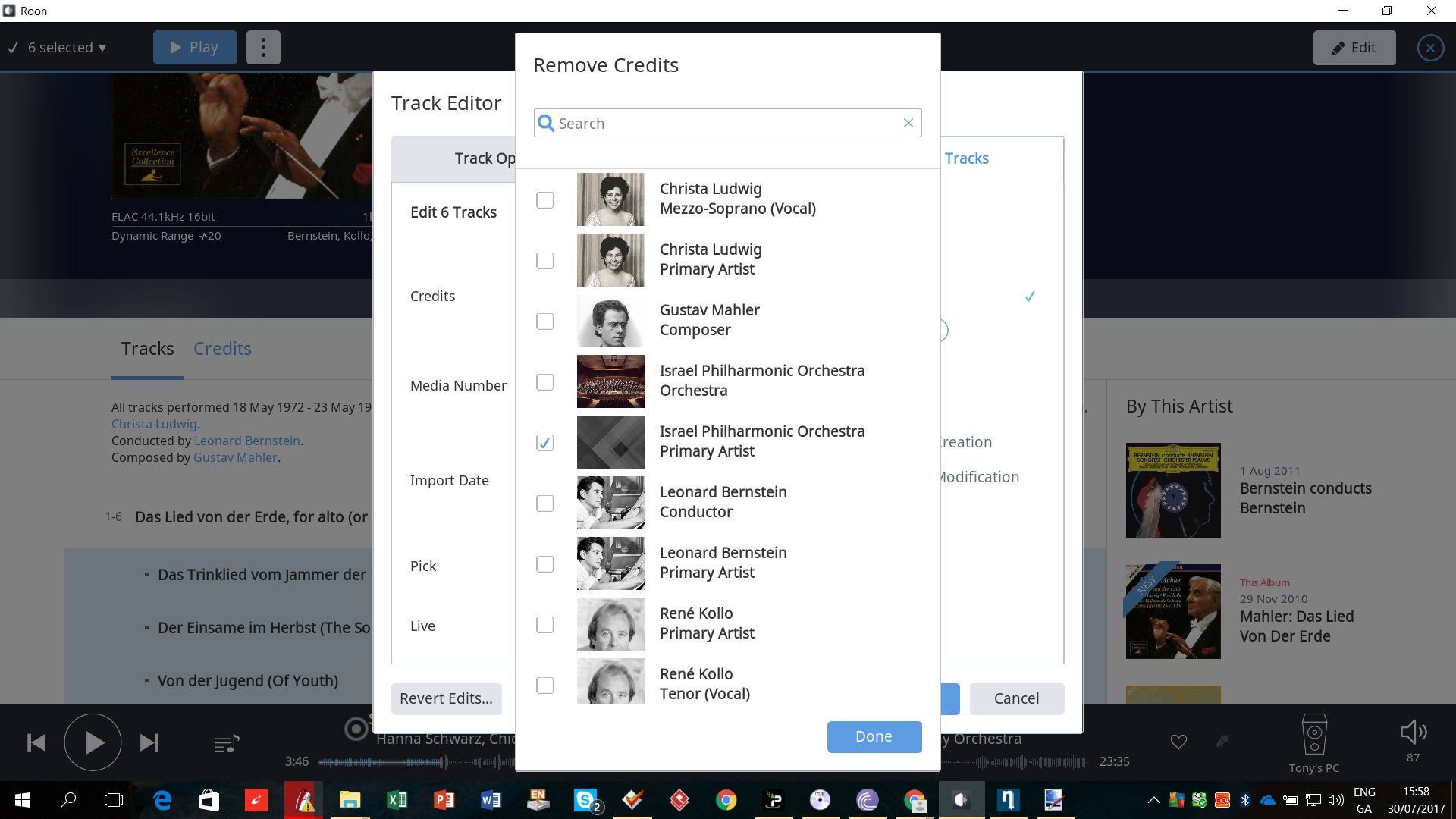1456x819 pixels.
Task: Open OneDrive tray icon
Action: click(x=1268, y=800)
